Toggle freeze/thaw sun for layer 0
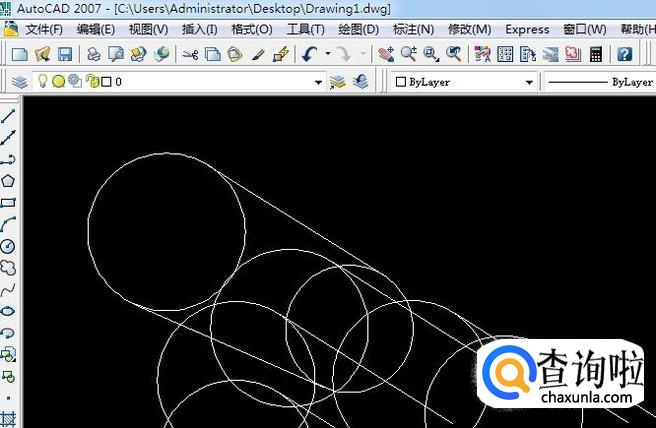 click(x=58, y=81)
